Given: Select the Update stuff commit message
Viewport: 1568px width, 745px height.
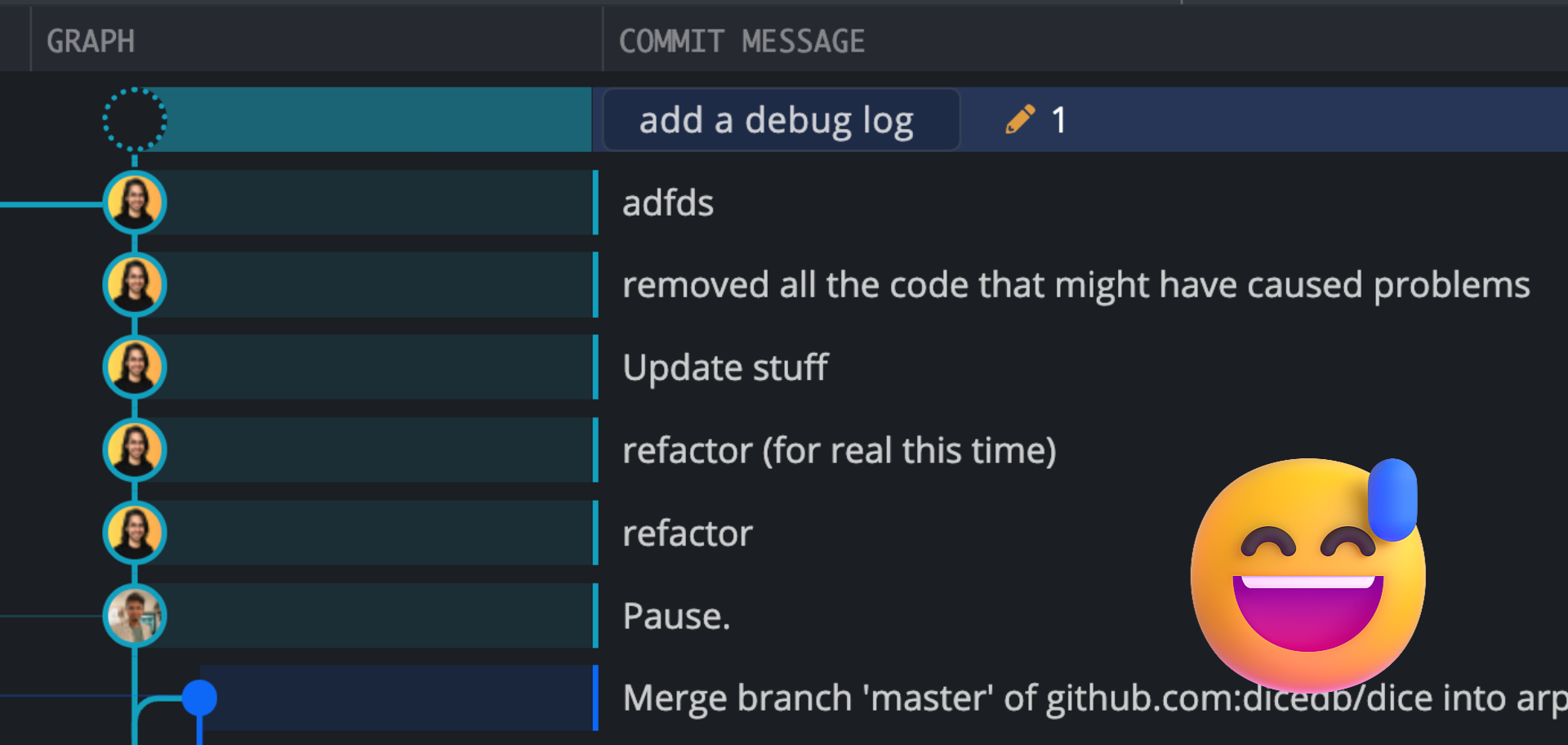Looking at the screenshot, I should [x=725, y=367].
